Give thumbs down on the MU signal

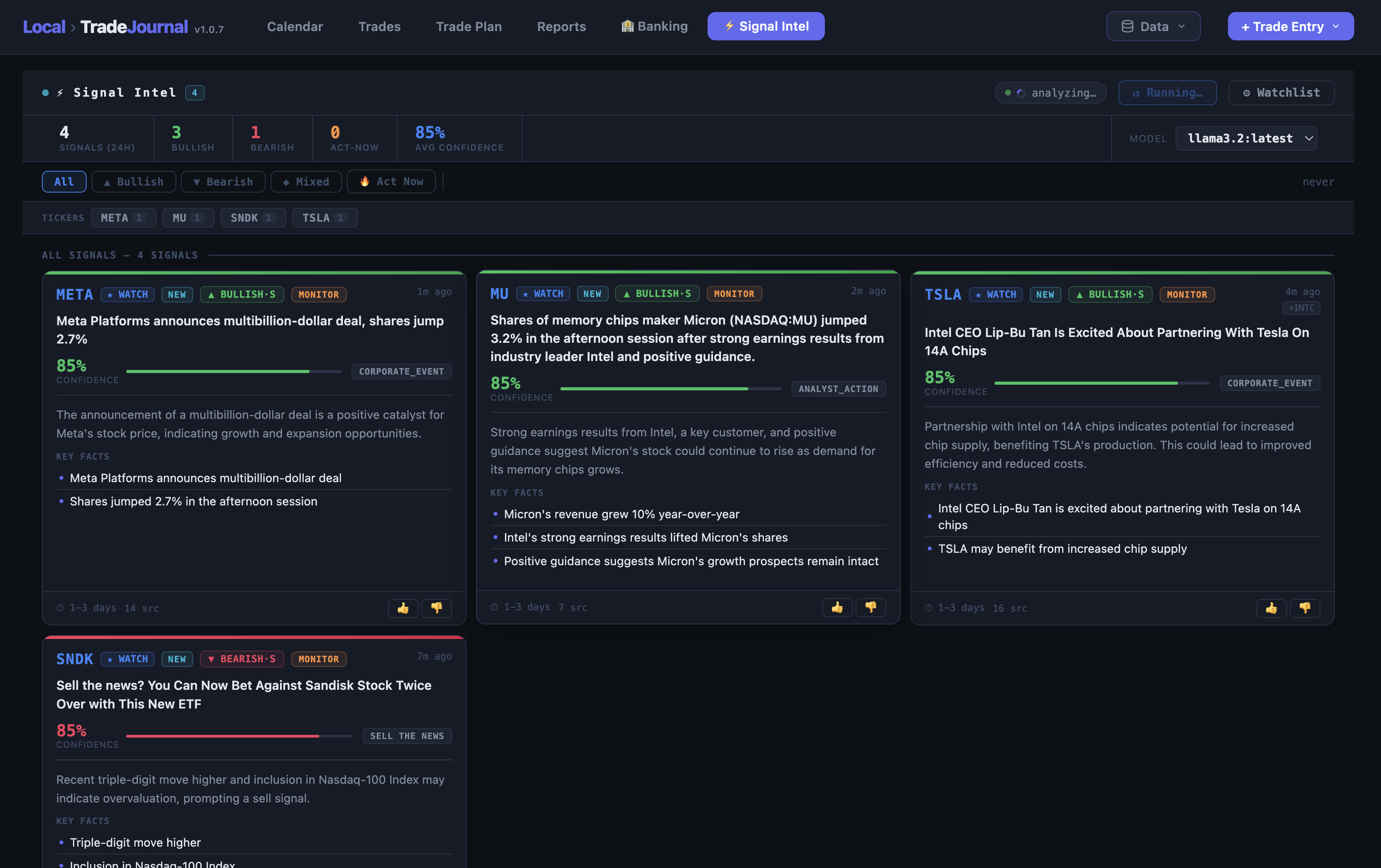(871, 607)
